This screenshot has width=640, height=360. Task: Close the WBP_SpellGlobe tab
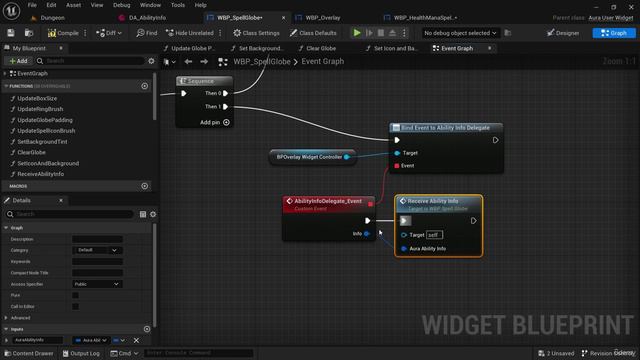[x=283, y=18]
